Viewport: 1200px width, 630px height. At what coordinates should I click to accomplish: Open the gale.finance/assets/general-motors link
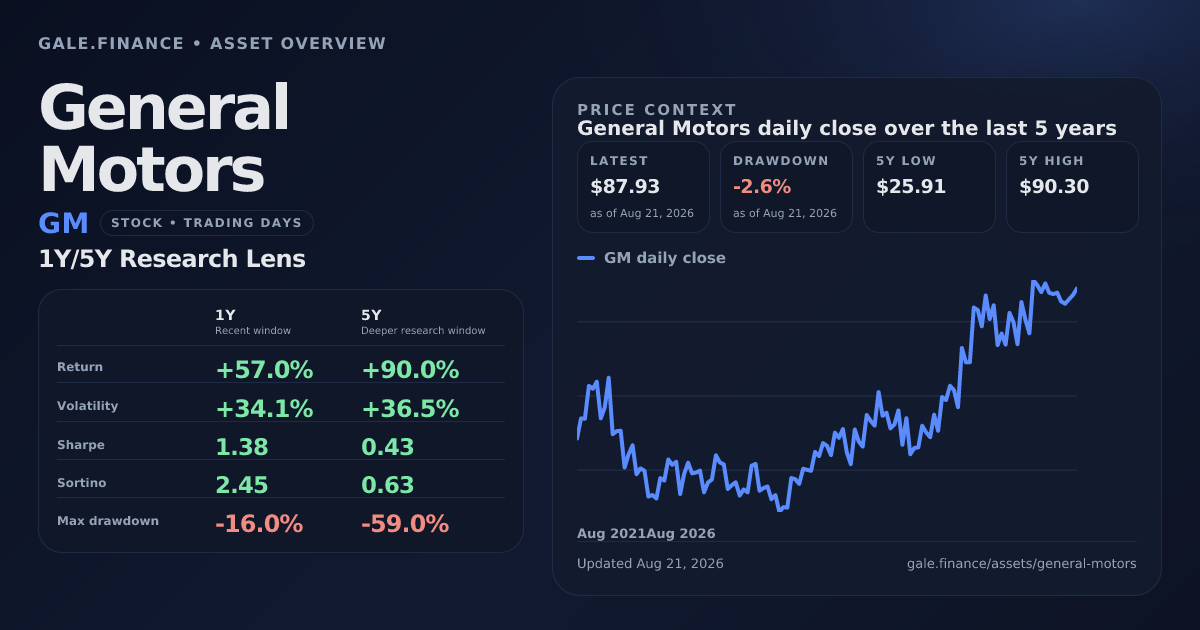(1021, 564)
